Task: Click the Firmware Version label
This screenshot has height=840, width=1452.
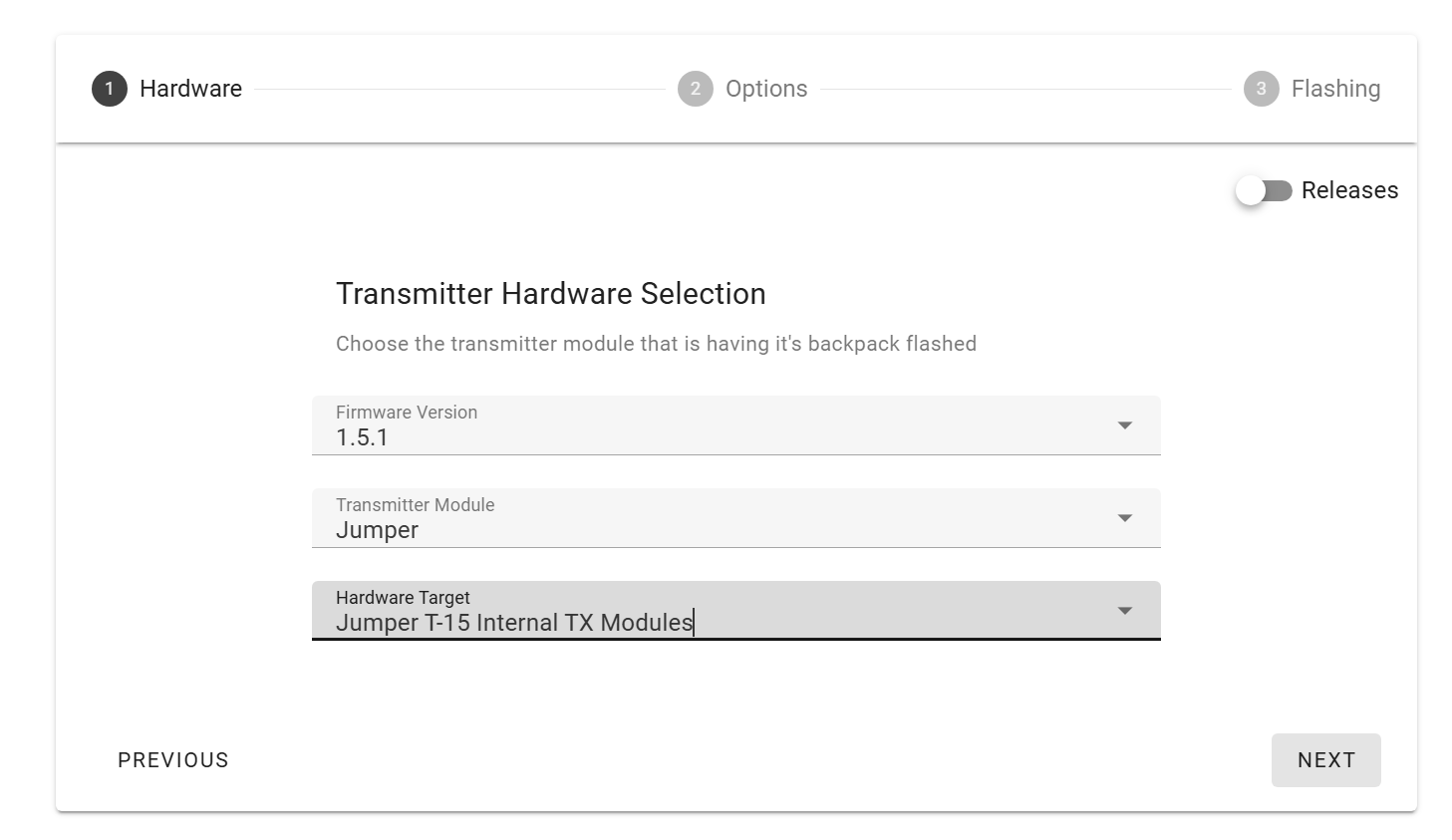Action: (x=407, y=413)
